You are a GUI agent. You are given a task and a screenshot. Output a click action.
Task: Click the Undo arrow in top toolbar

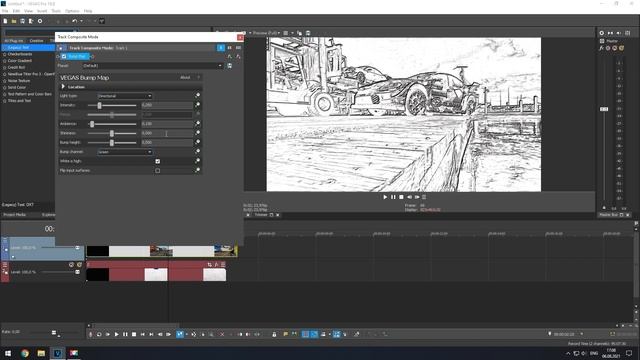[74, 21]
